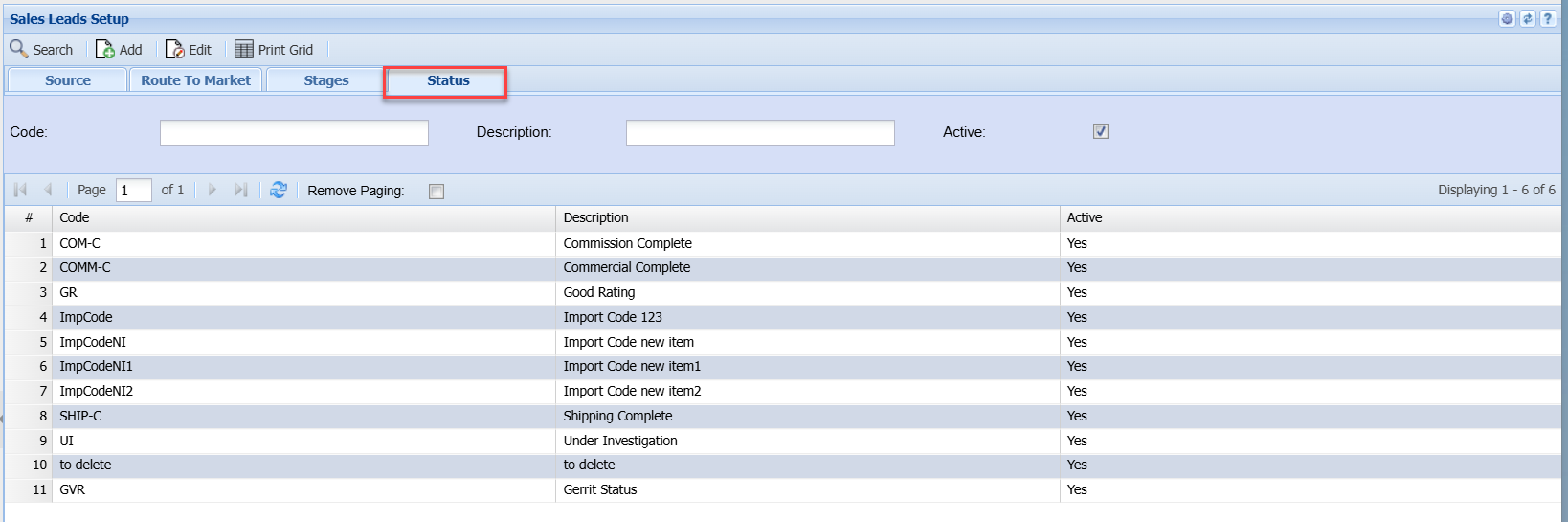Switch to the Stages tab
Screen dimensions: 1568x522
point(326,80)
